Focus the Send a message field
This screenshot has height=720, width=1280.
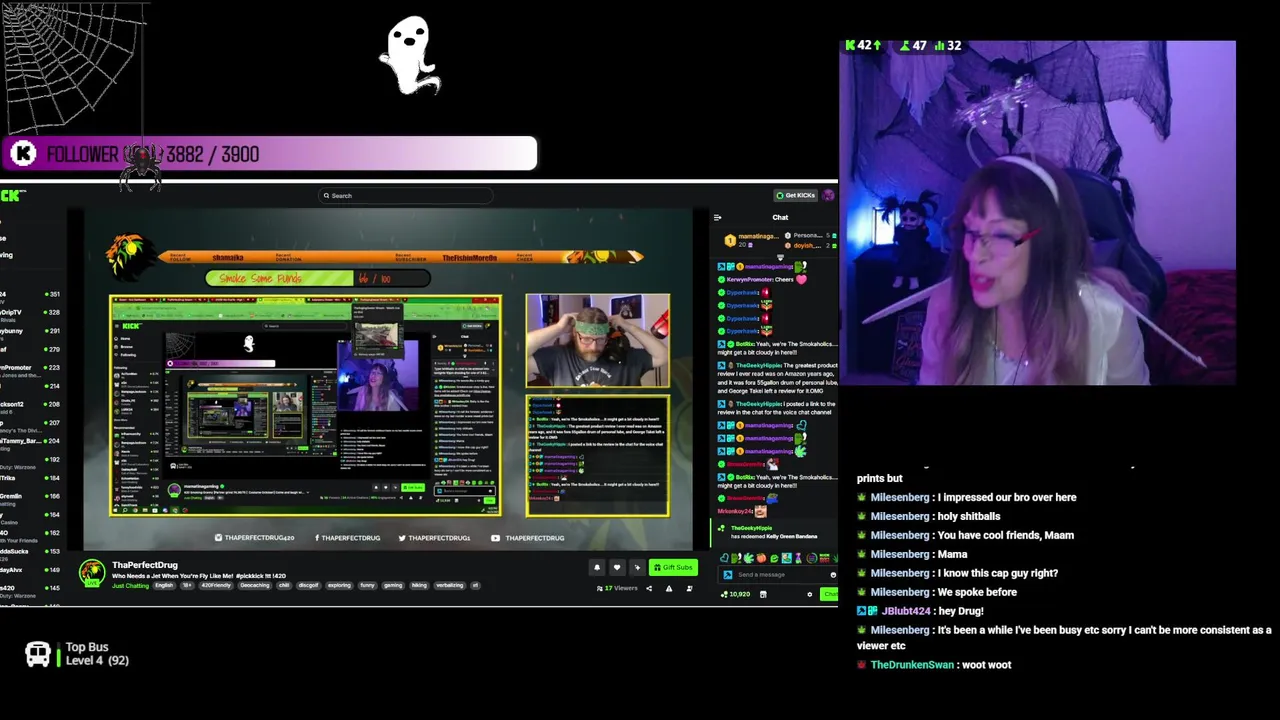click(x=778, y=574)
